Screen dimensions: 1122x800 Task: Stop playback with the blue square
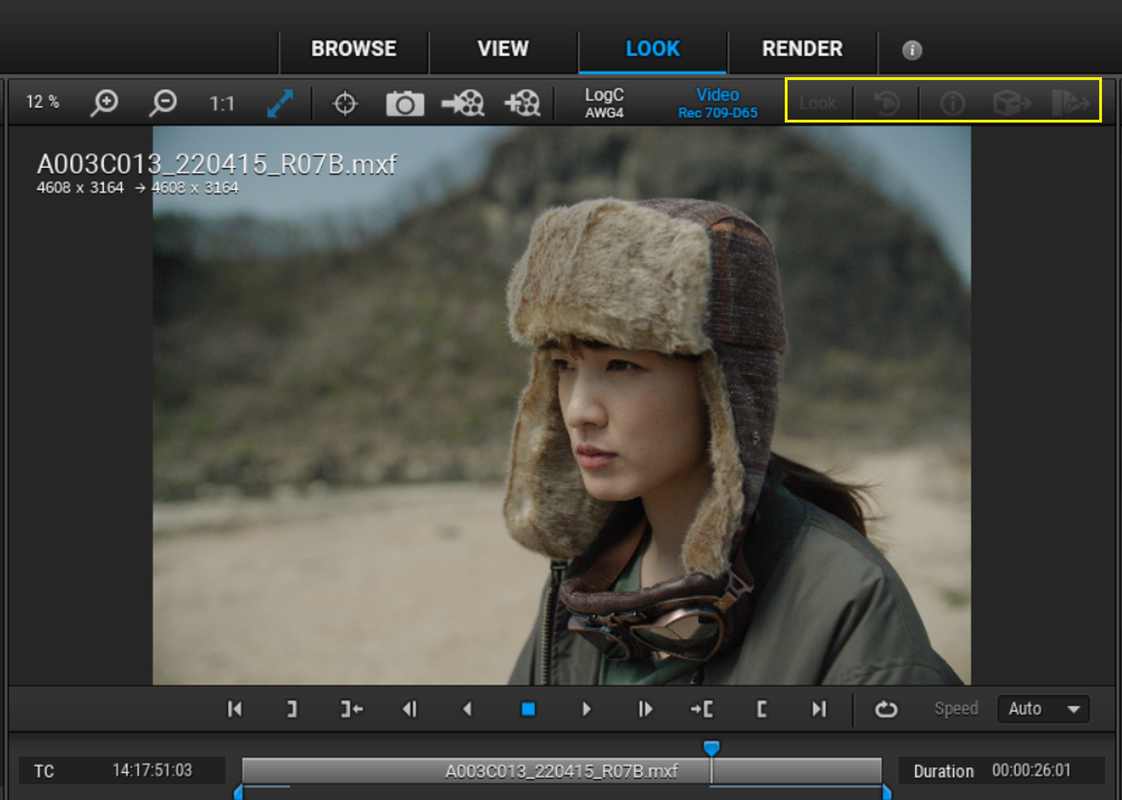coord(528,709)
